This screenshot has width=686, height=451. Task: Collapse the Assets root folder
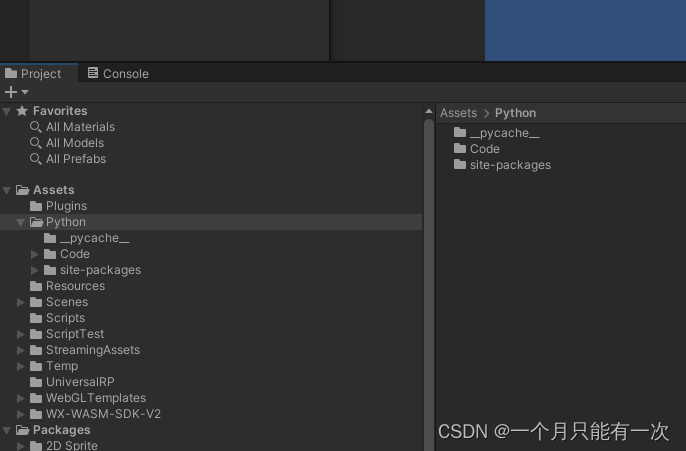(7, 191)
